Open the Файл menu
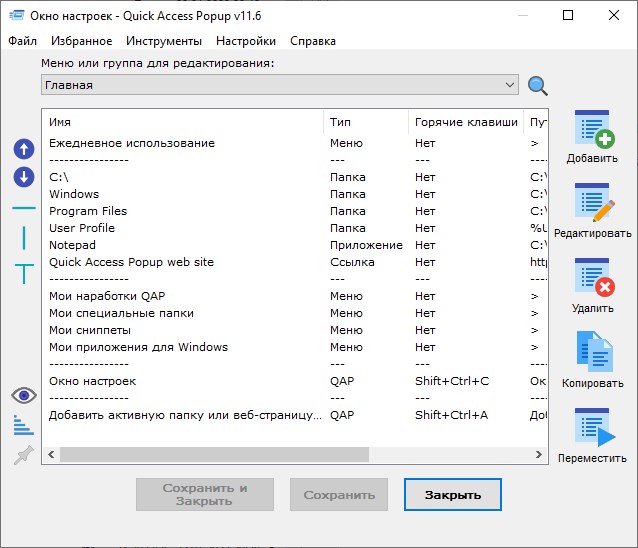 (23, 41)
